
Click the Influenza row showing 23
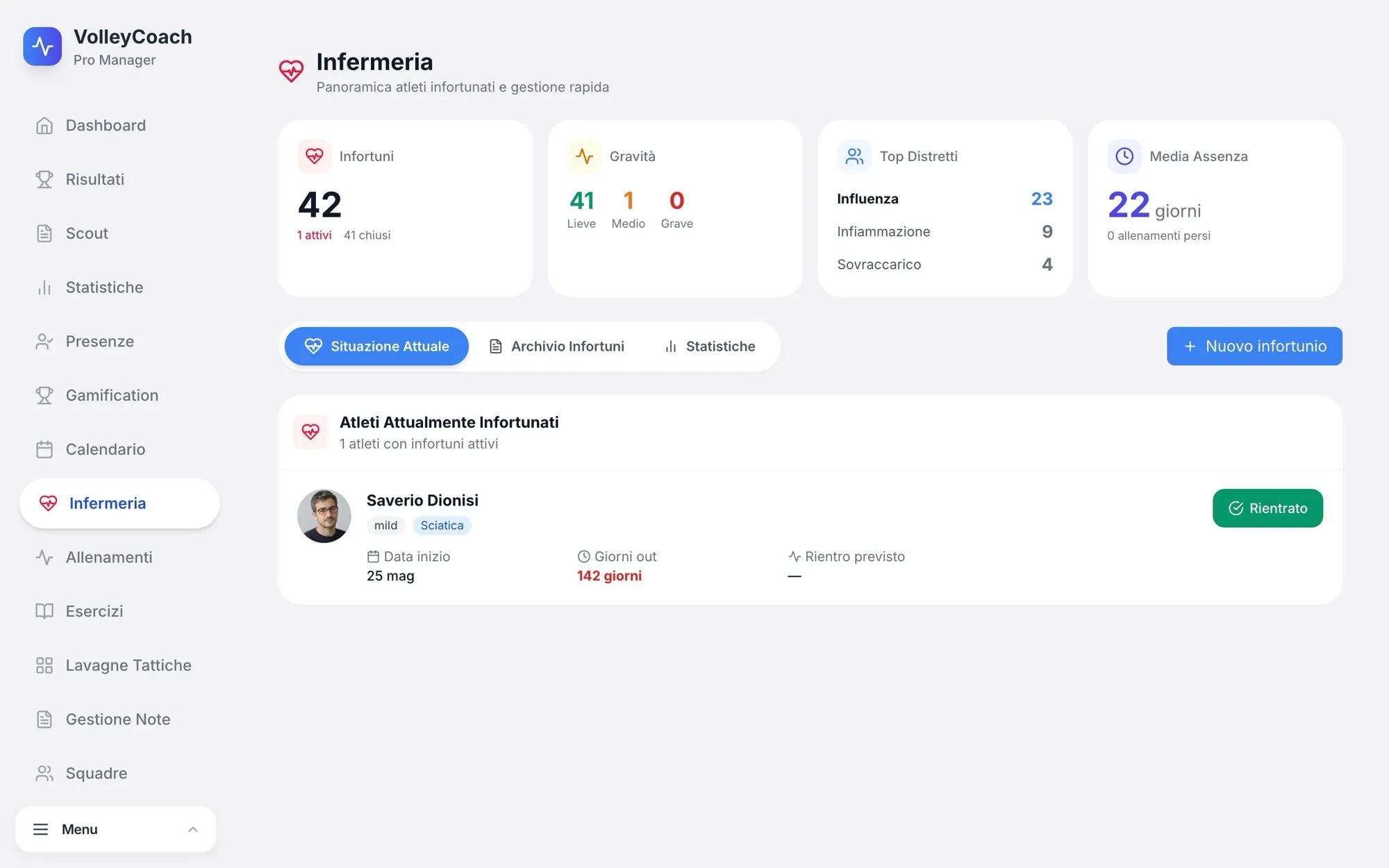[945, 199]
